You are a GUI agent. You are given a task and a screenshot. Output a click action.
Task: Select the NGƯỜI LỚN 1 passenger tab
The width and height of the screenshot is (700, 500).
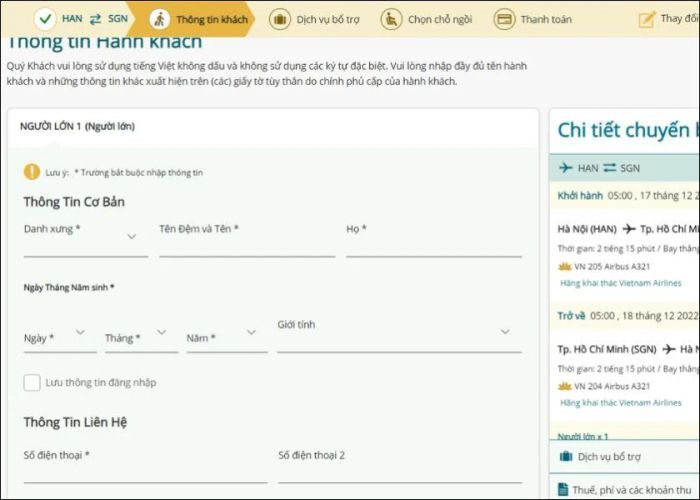click(77, 126)
